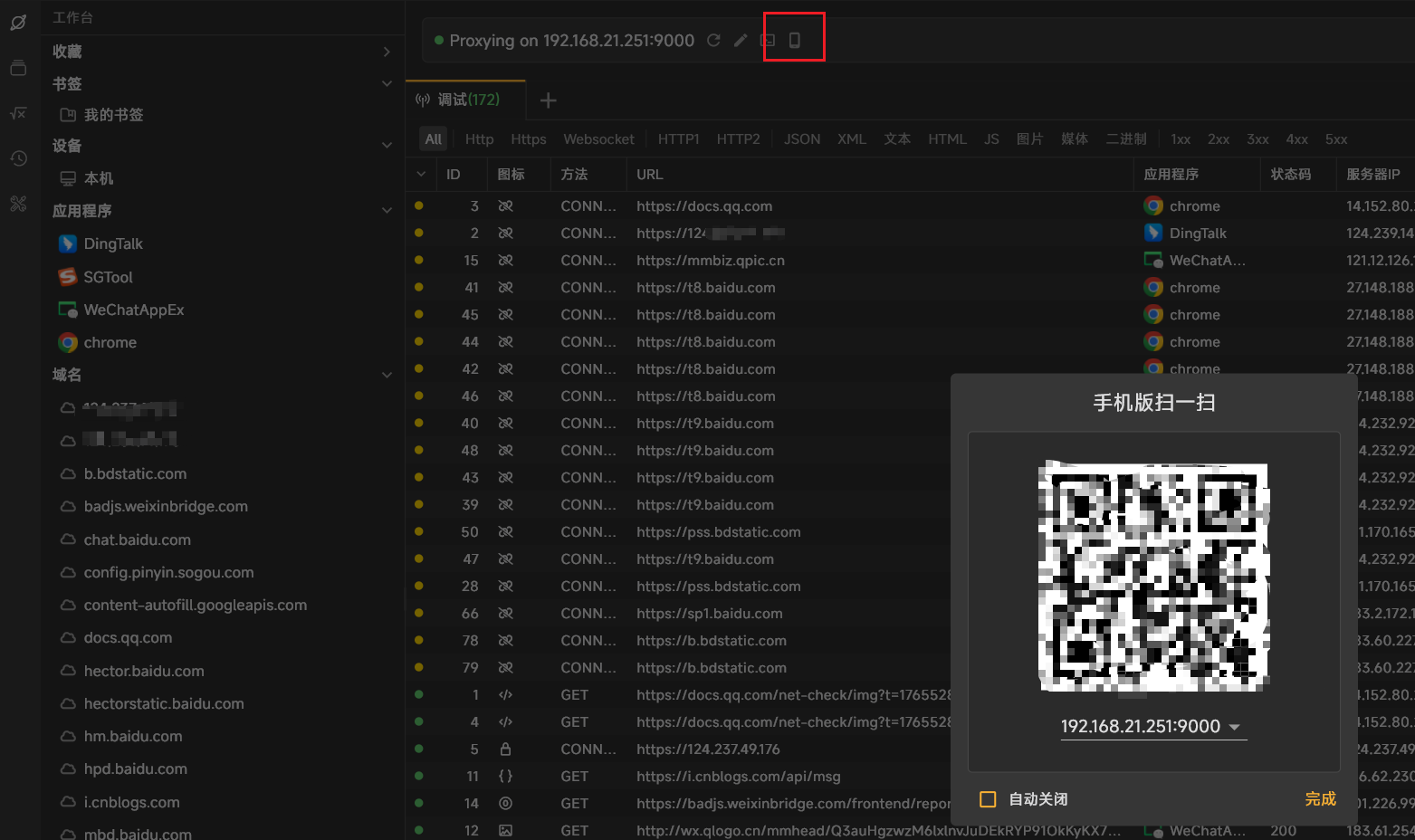The height and width of the screenshot is (840, 1415).
Task: Click lock icon in row ID 5
Action: [x=505, y=749]
